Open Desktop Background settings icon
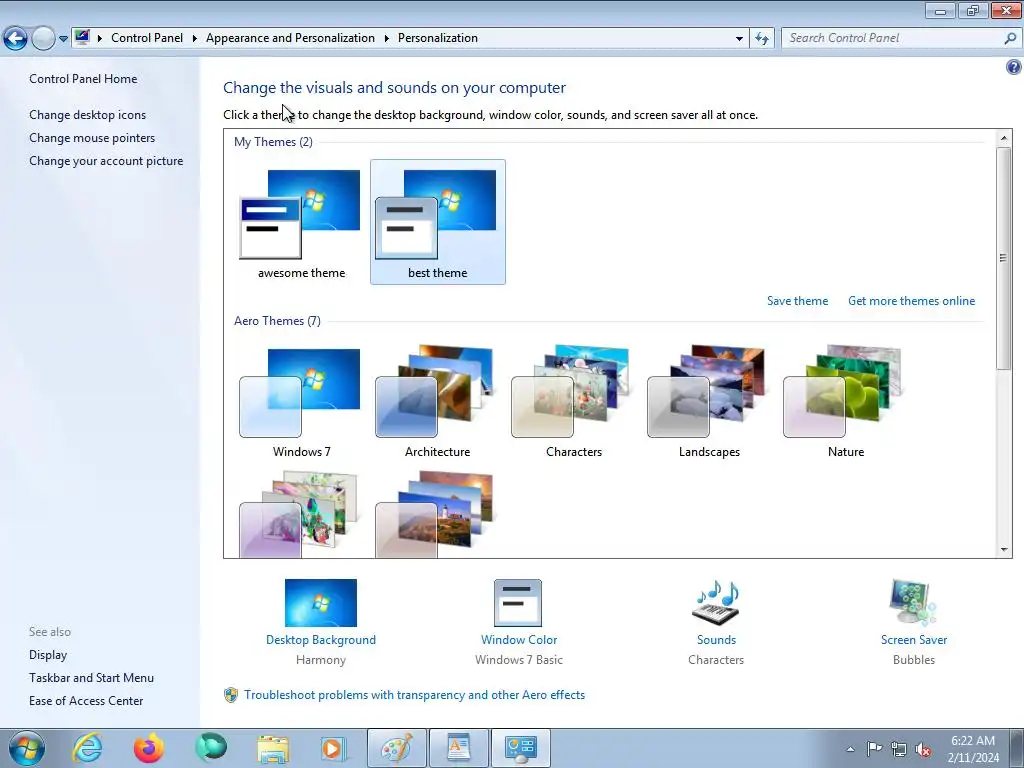This screenshot has height=768, width=1024. [321, 603]
